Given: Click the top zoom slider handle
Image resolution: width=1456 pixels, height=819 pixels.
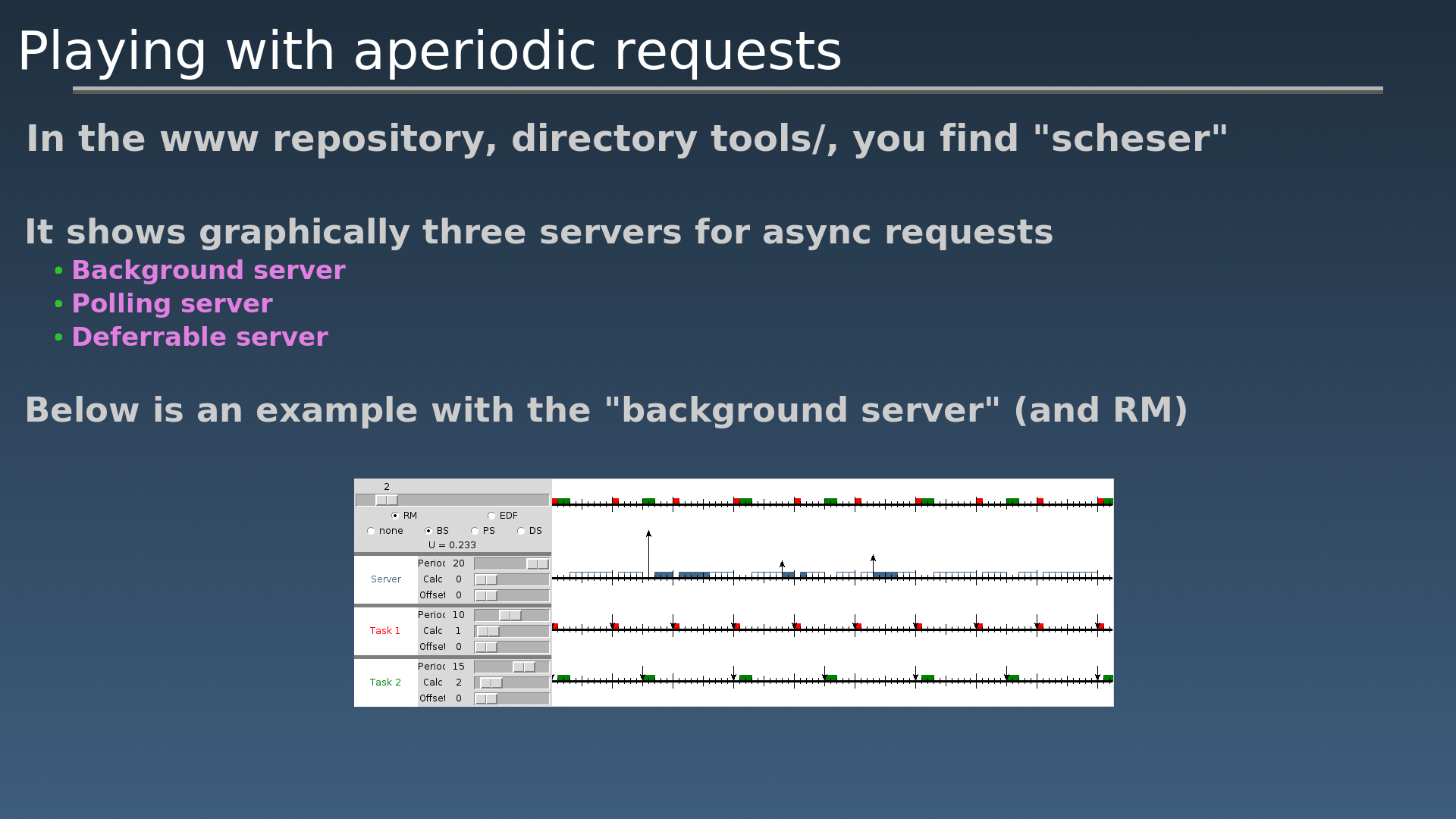Looking at the screenshot, I should tap(387, 500).
